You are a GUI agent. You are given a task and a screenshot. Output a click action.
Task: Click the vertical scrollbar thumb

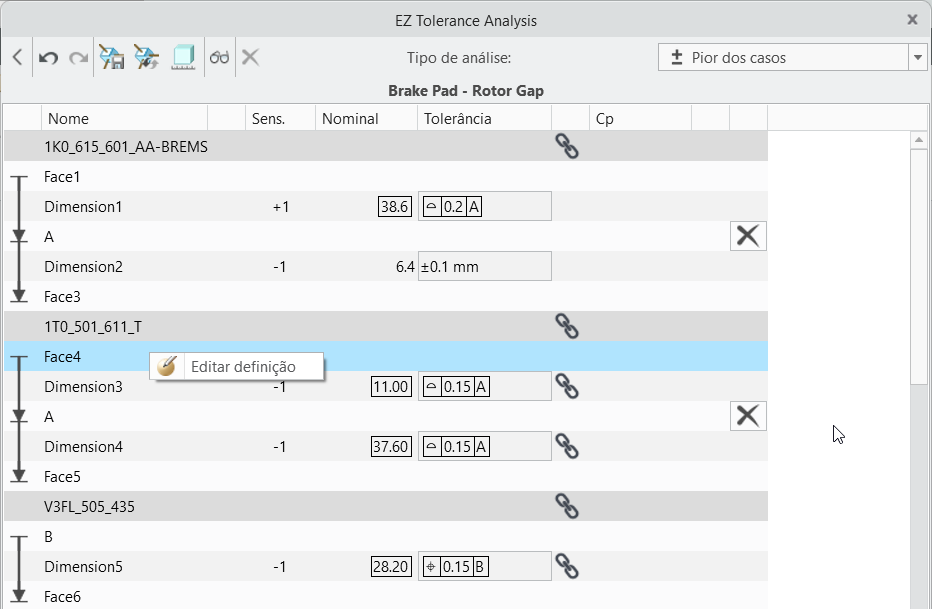tap(919, 266)
